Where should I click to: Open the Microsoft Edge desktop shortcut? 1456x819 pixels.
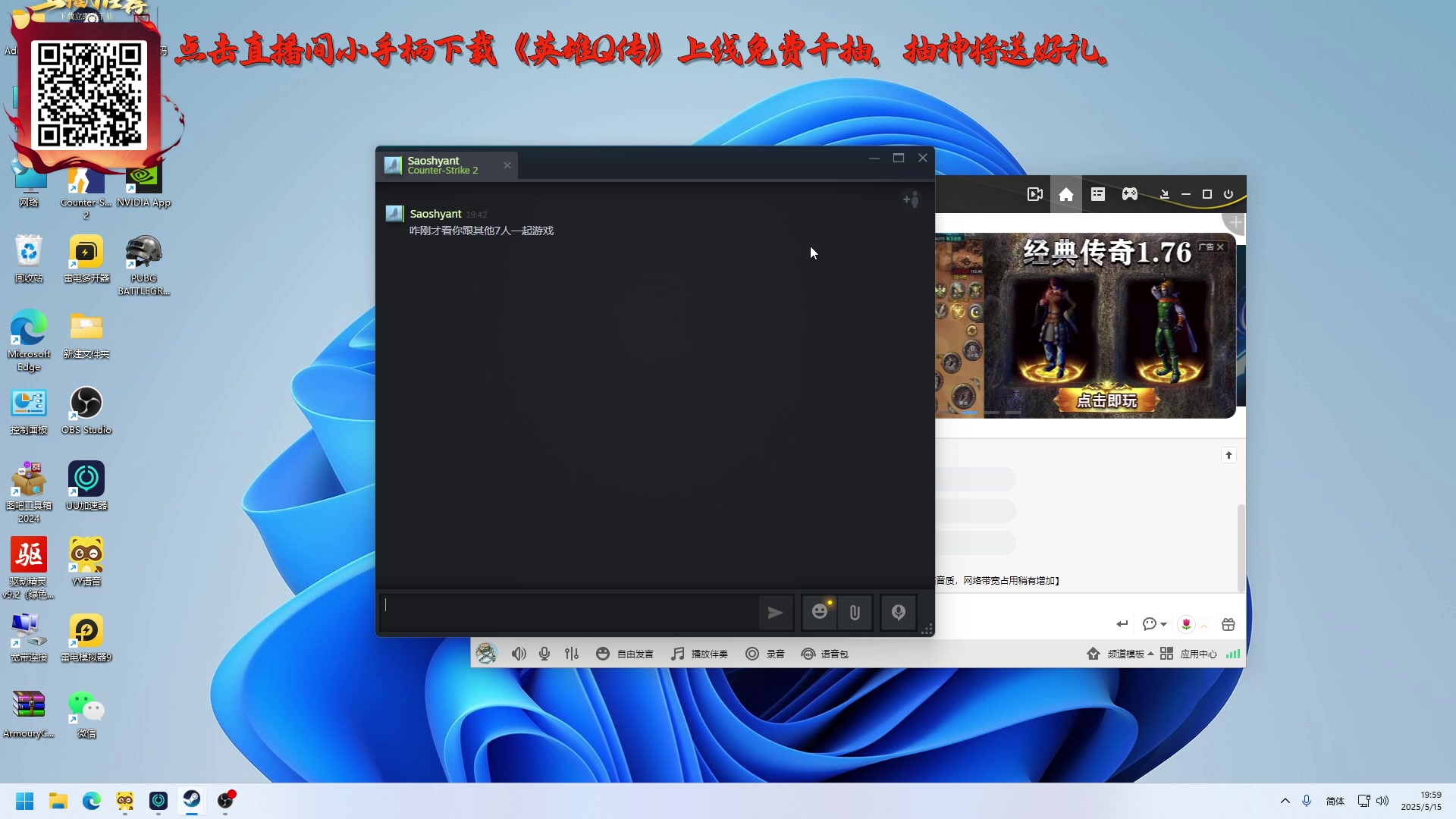pyautogui.click(x=29, y=340)
